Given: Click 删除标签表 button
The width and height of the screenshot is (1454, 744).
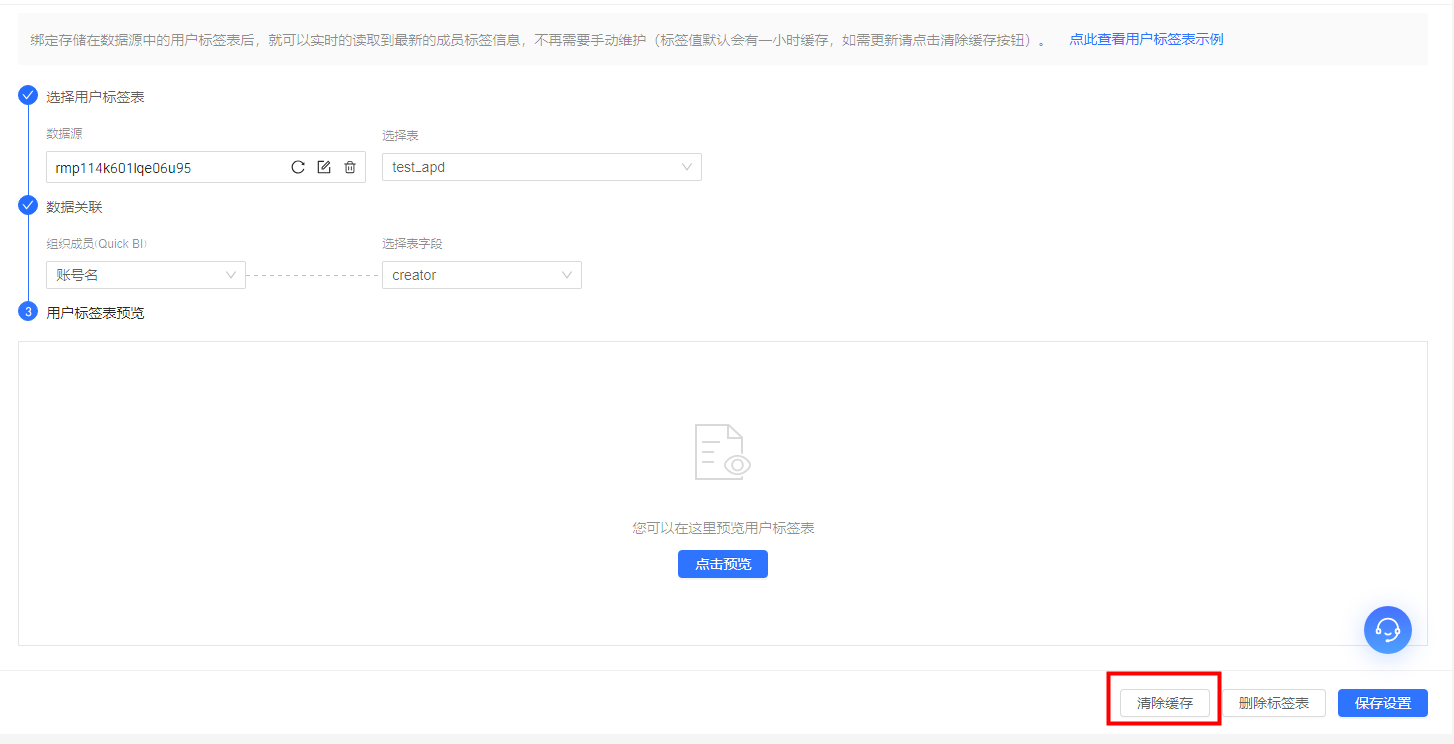Looking at the screenshot, I should [1274, 703].
